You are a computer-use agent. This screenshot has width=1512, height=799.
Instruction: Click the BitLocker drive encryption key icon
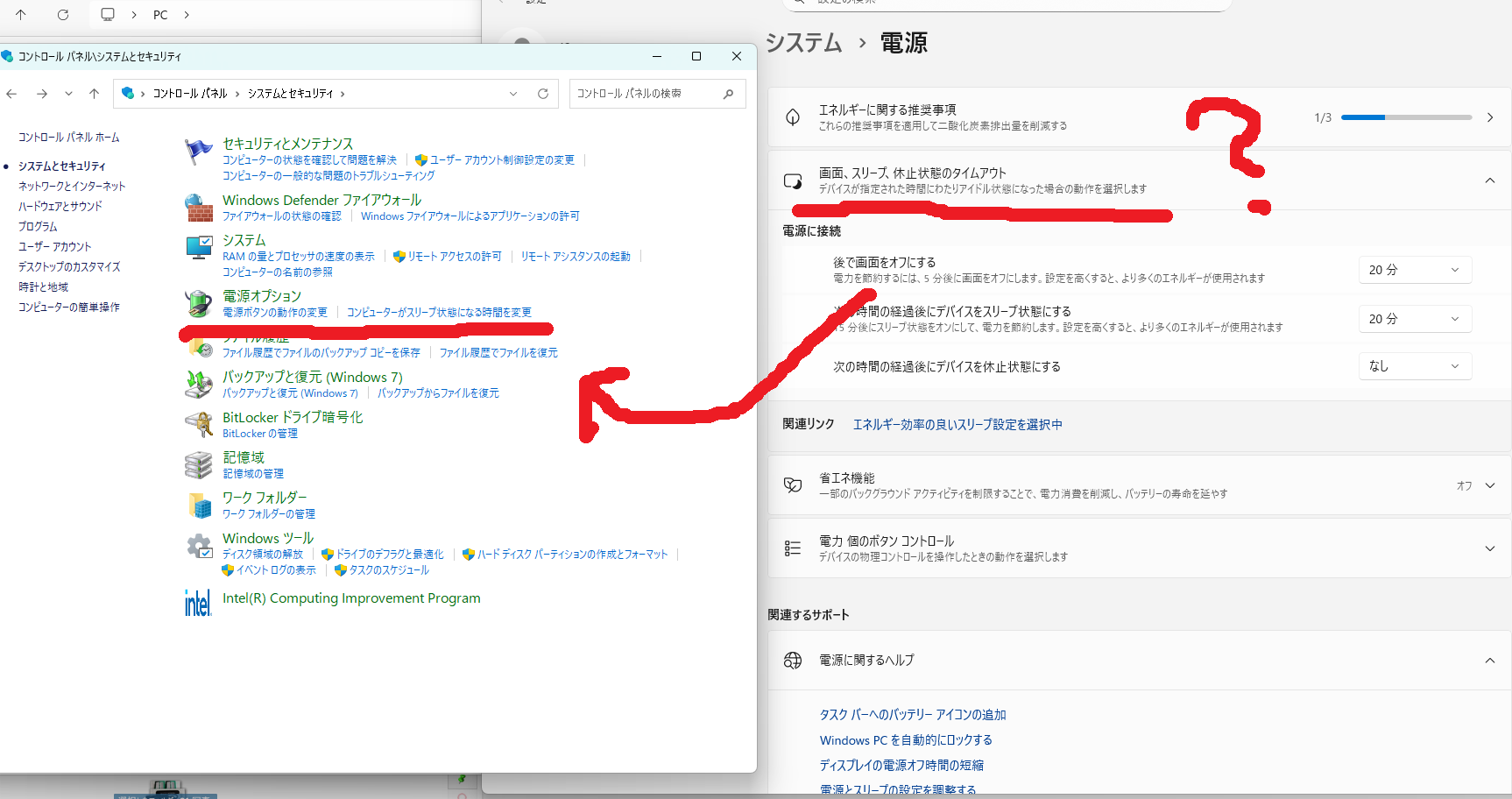tap(199, 425)
